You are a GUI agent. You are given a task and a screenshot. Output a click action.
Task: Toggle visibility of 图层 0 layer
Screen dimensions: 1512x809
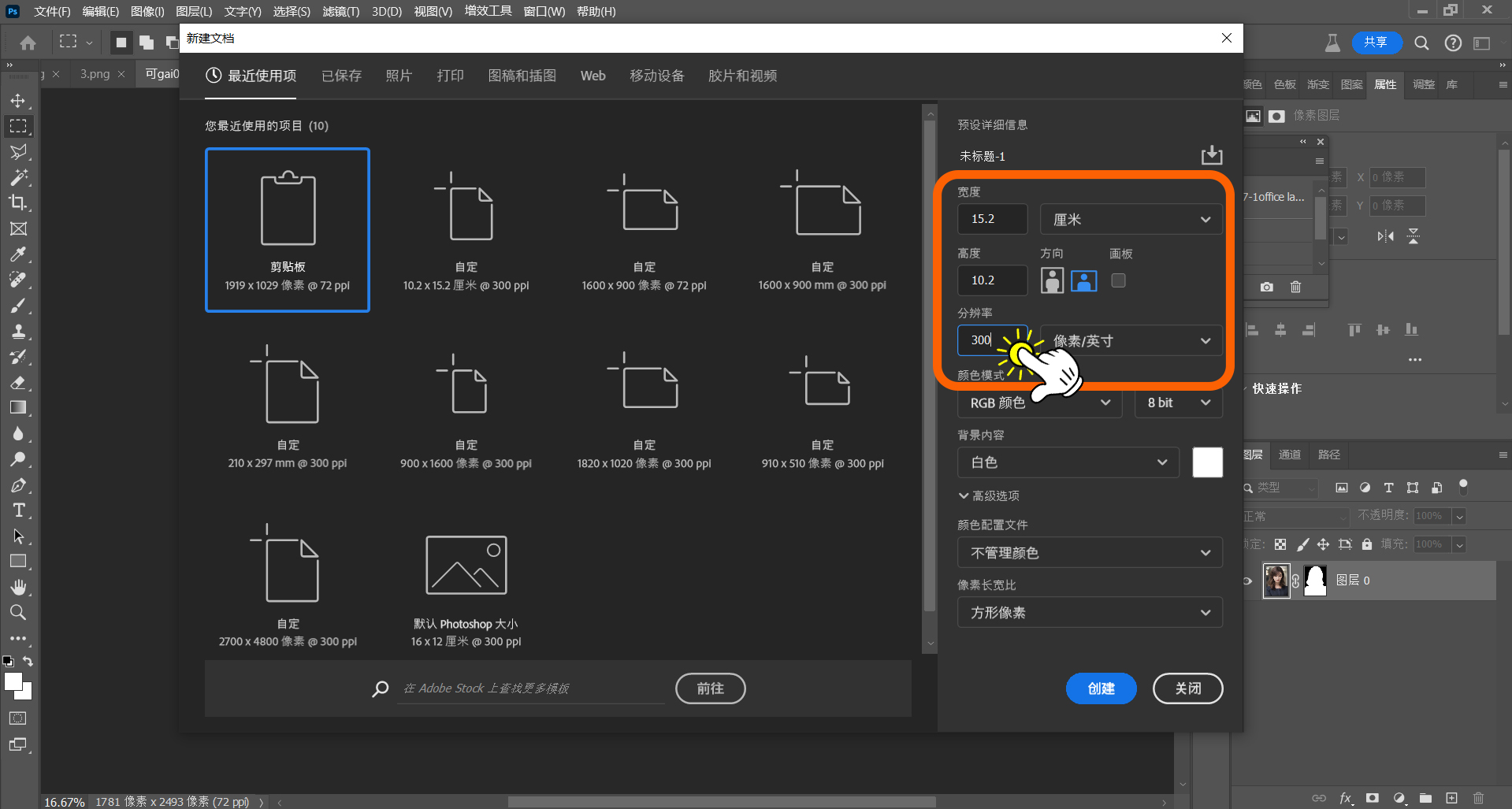1247,581
